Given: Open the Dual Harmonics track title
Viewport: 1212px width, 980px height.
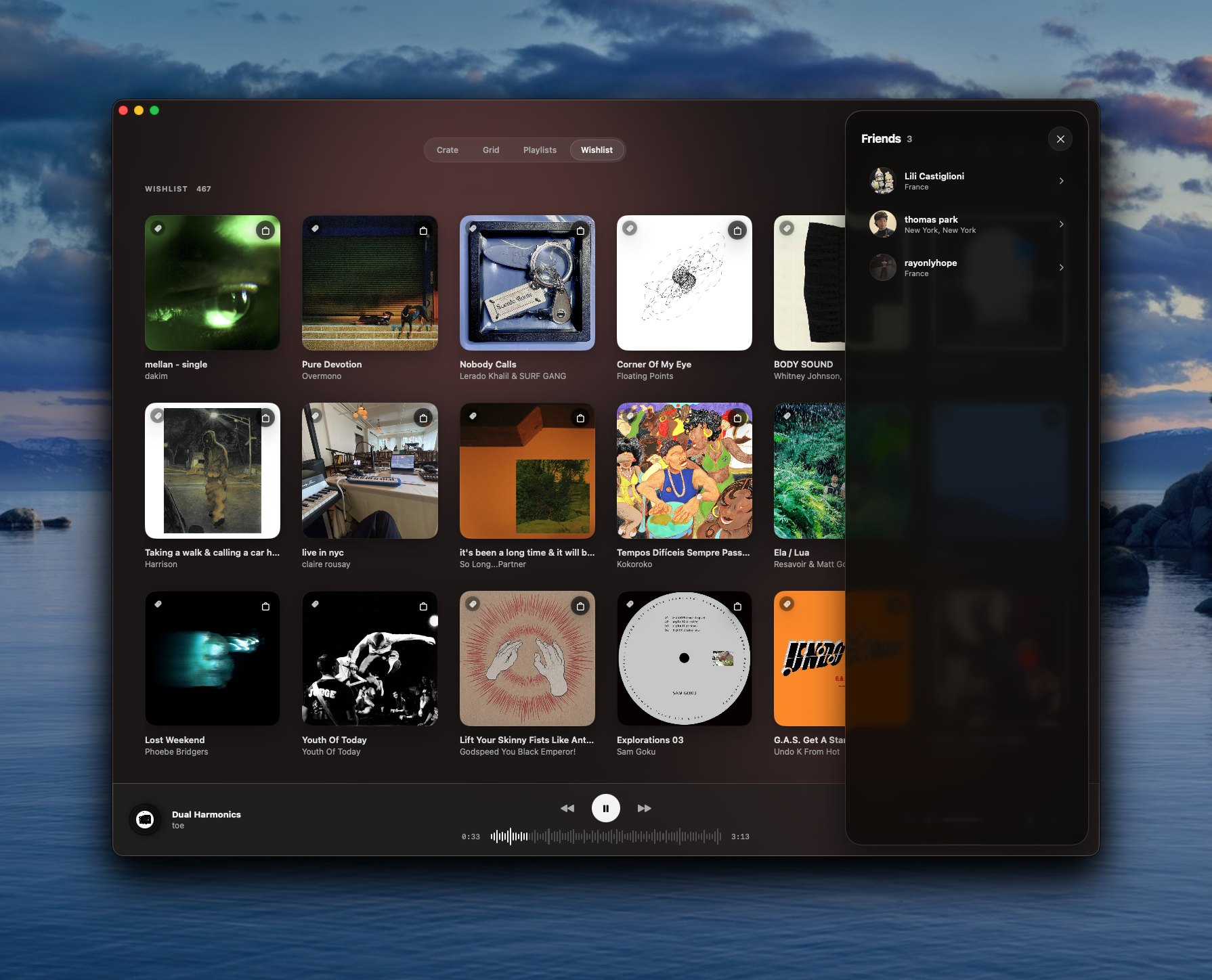Looking at the screenshot, I should click(207, 814).
